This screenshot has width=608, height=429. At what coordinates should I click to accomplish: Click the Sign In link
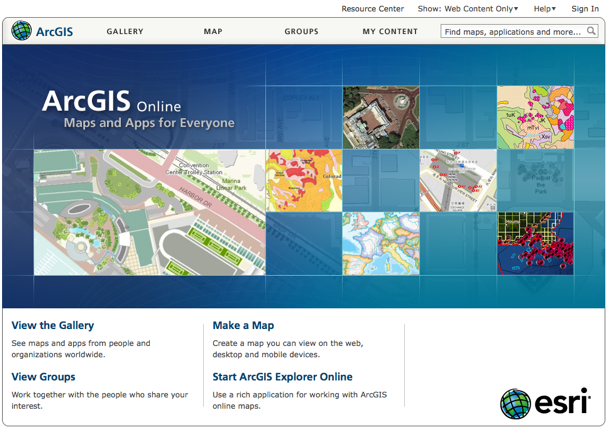pyautogui.click(x=585, y=9)
